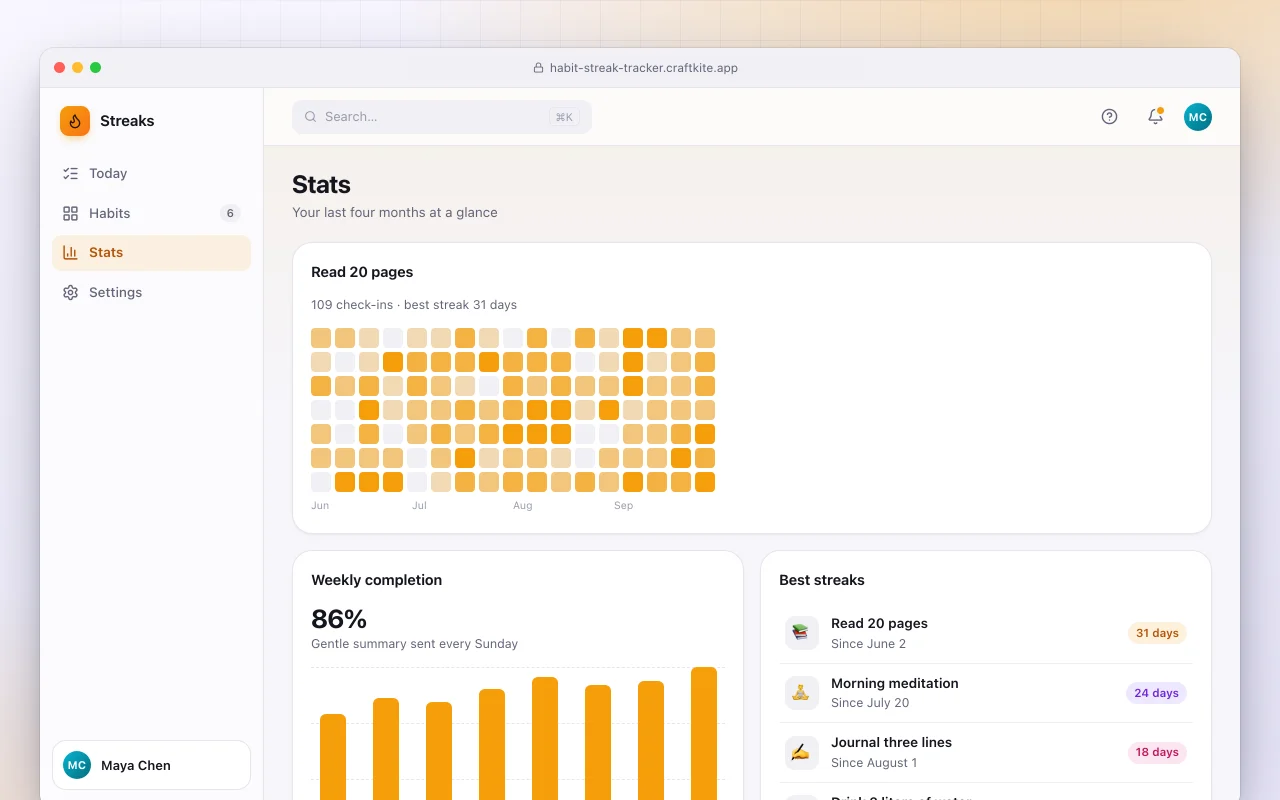Click 'Since August 1' text
This screenshot has width=1280, height=800.
click(x=874, y=763)
